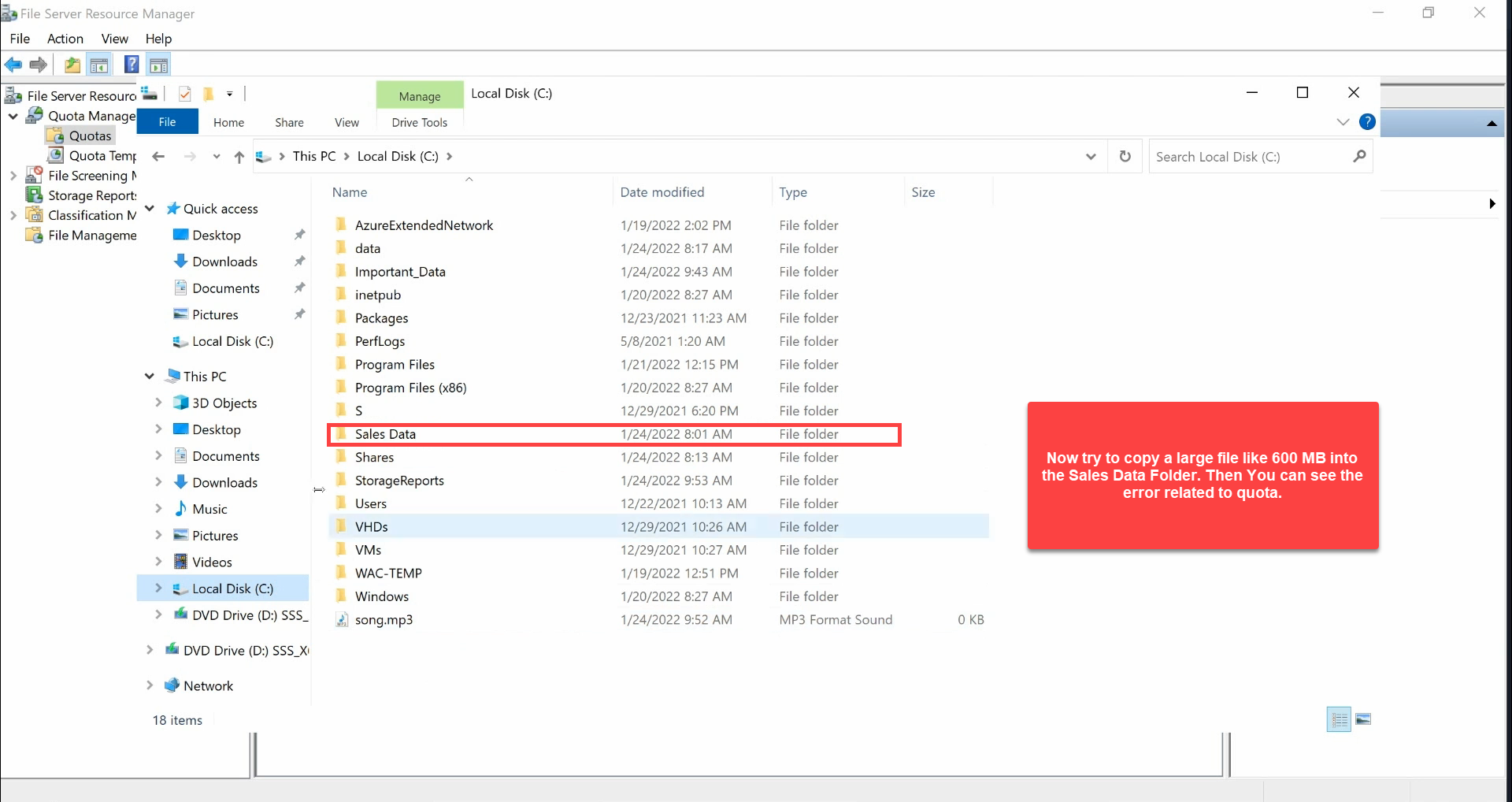Open the Action menu
The height and width of the screenshot is (802, 1512).
[65, 39]
